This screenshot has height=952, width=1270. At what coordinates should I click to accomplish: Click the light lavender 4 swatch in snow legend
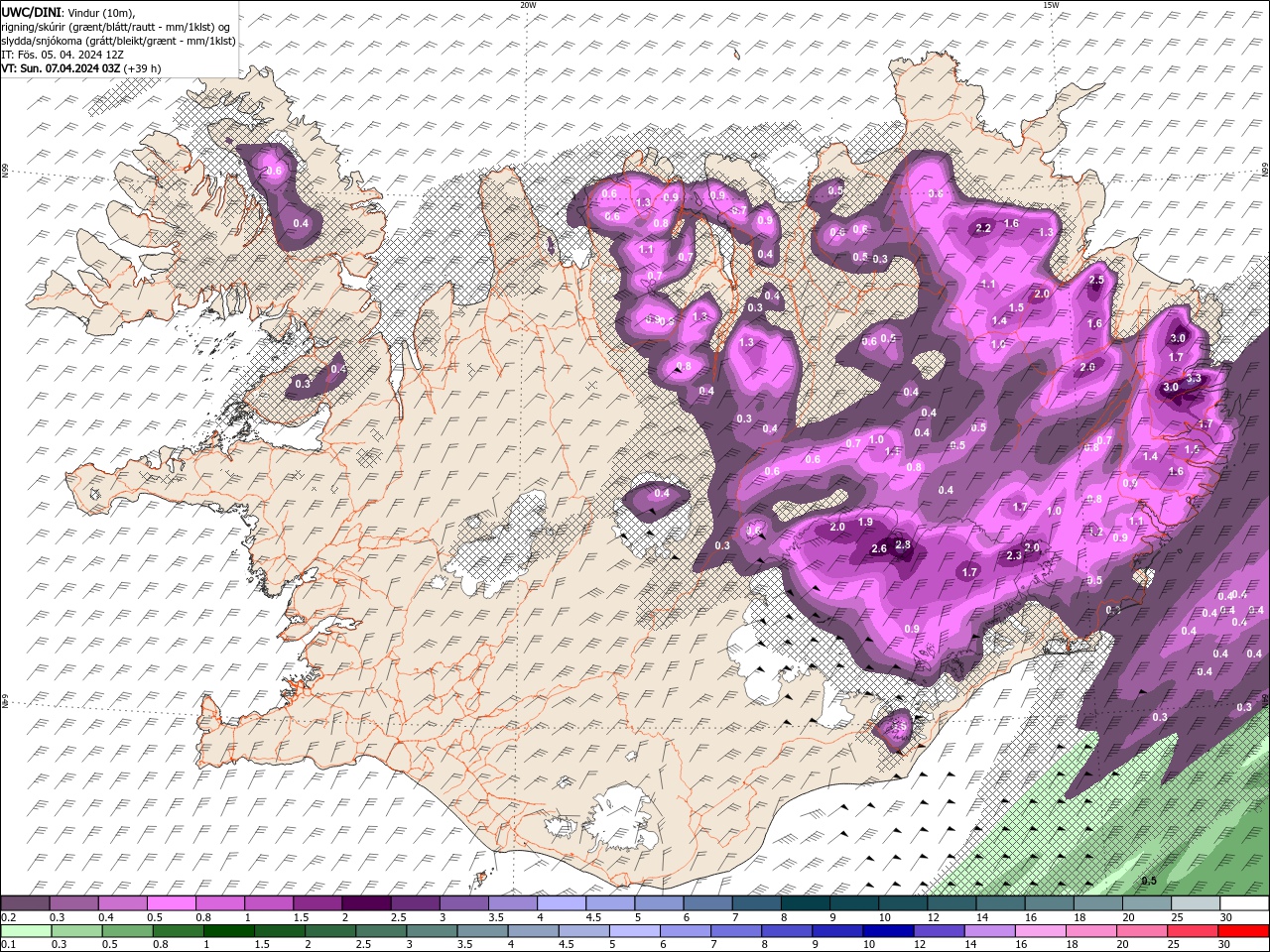[560, 903]
